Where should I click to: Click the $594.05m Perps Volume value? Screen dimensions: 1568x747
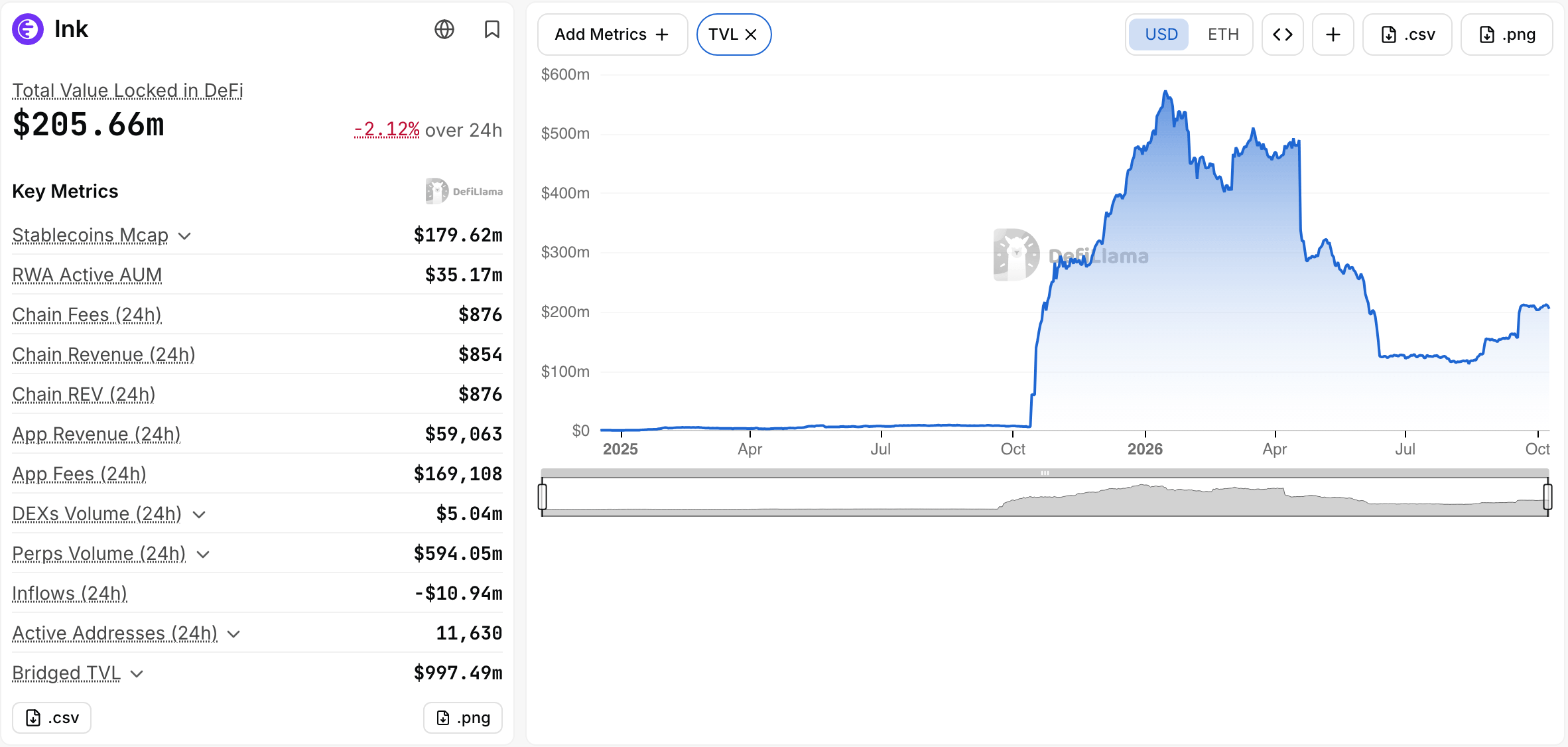[x=458, y=554]
